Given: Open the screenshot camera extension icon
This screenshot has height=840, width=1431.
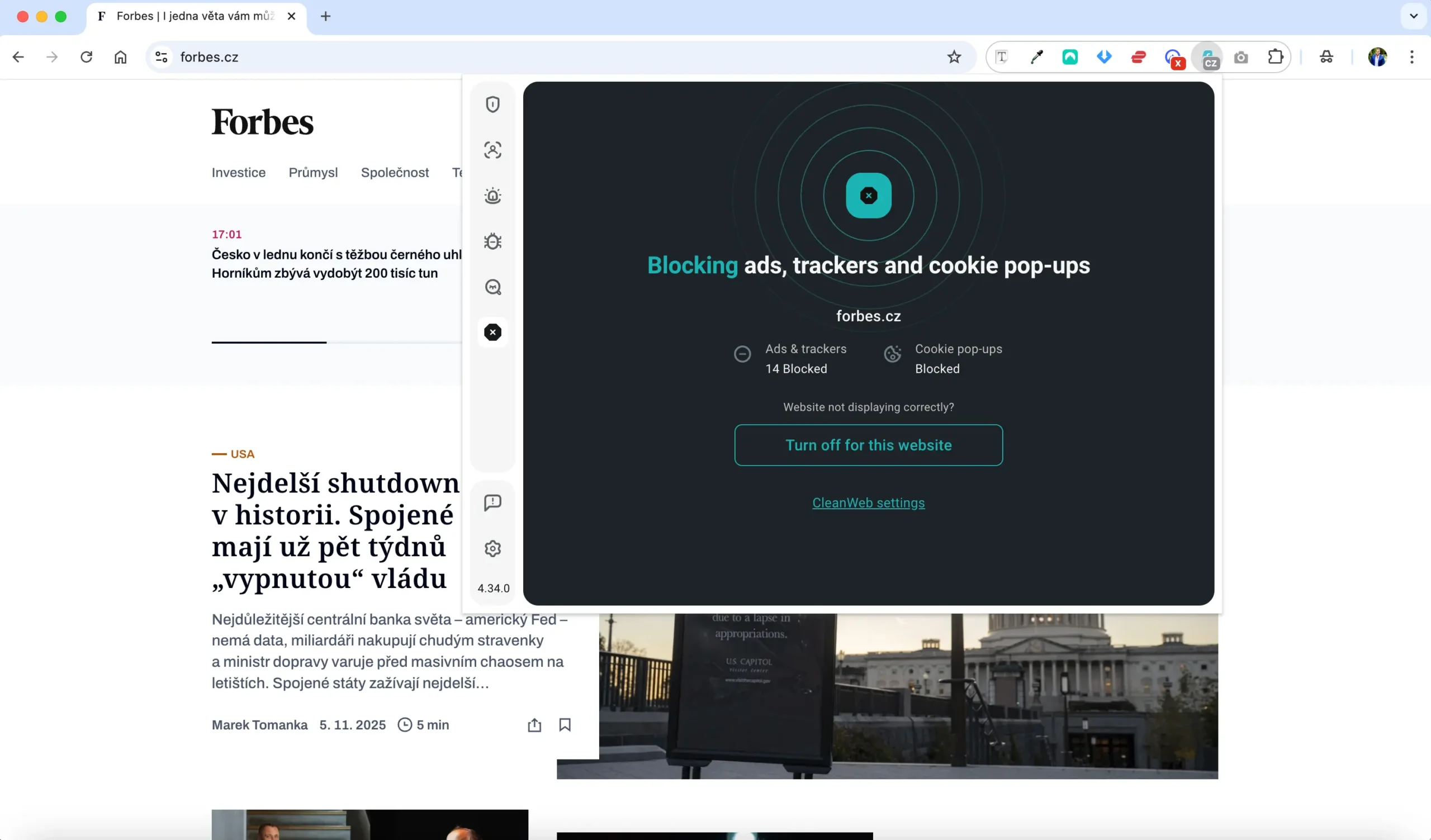Looking at the screenshot, I should pos(1241,57).
